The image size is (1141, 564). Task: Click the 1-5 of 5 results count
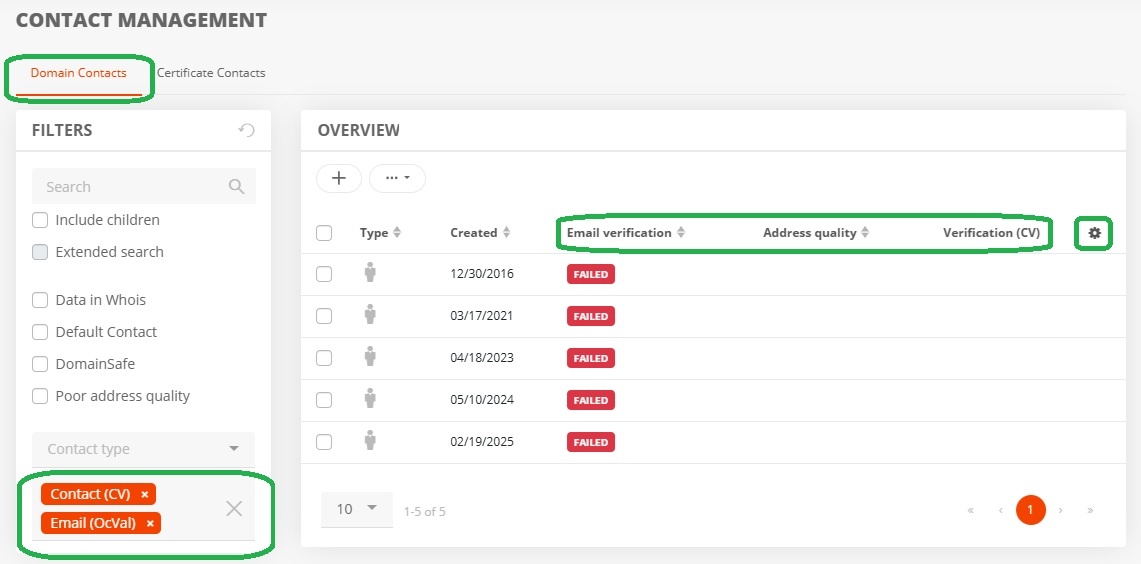click(425, 512)
